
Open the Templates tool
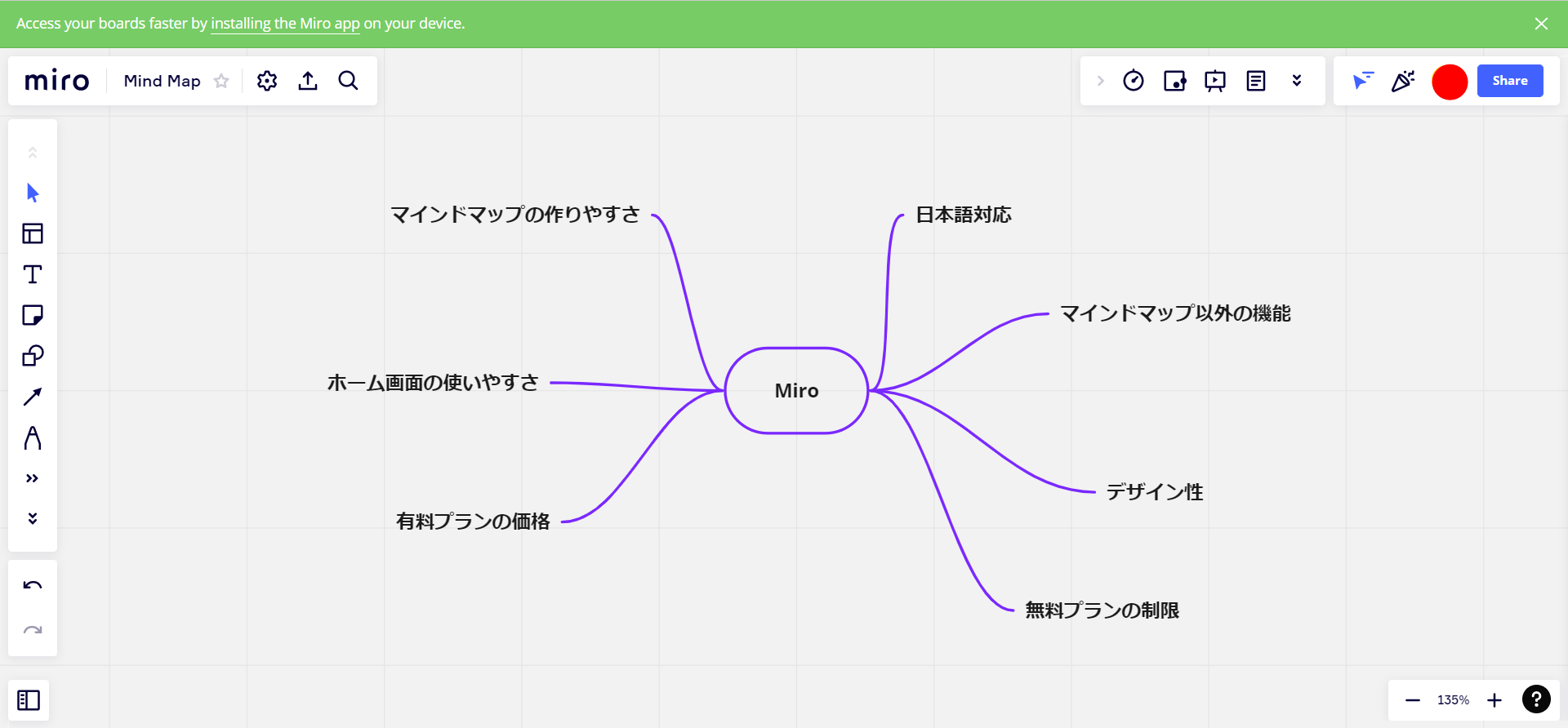pos(33,234)
